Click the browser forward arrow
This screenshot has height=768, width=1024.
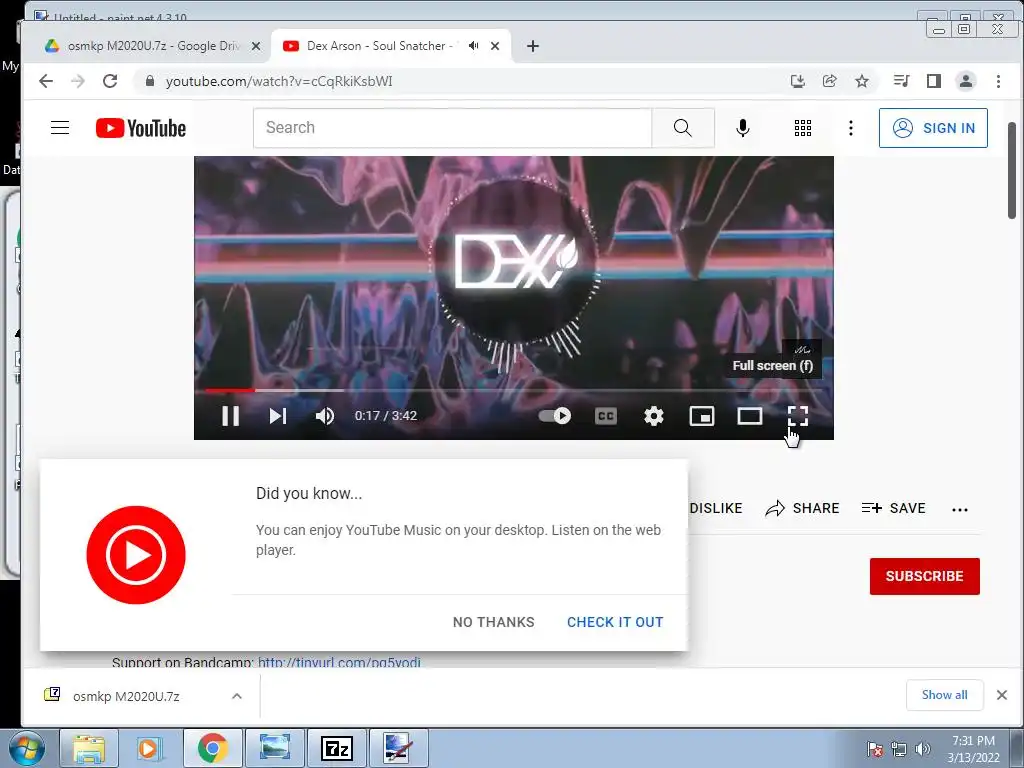(x=78, y=81)
